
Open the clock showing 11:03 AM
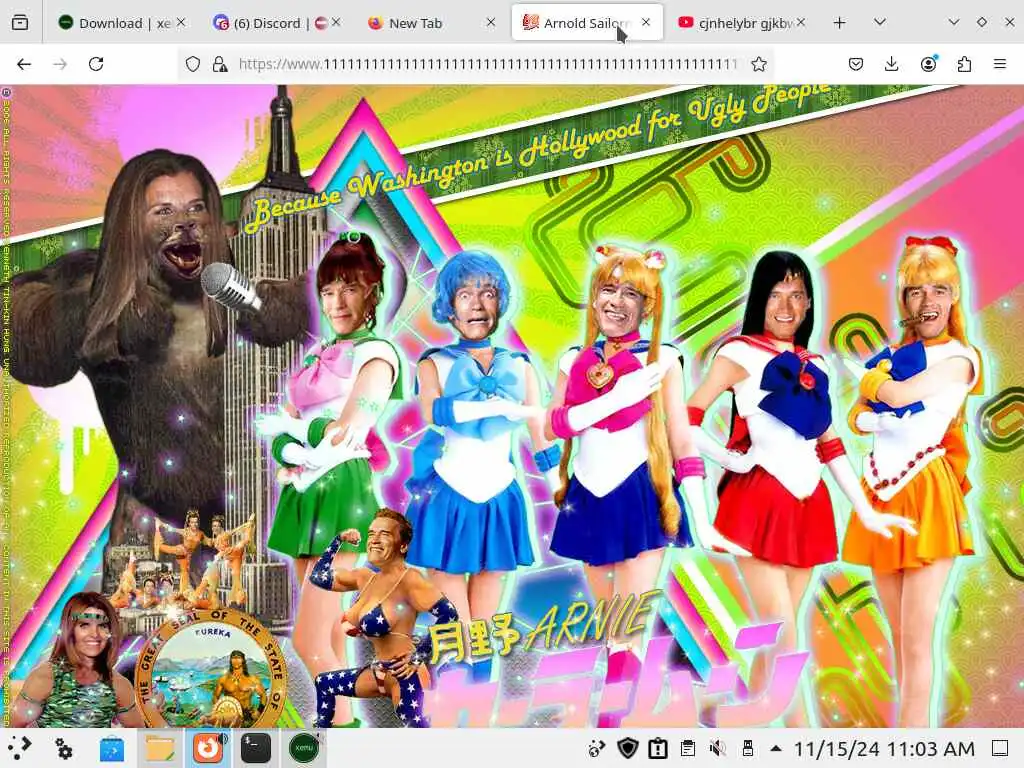point(884,748)
